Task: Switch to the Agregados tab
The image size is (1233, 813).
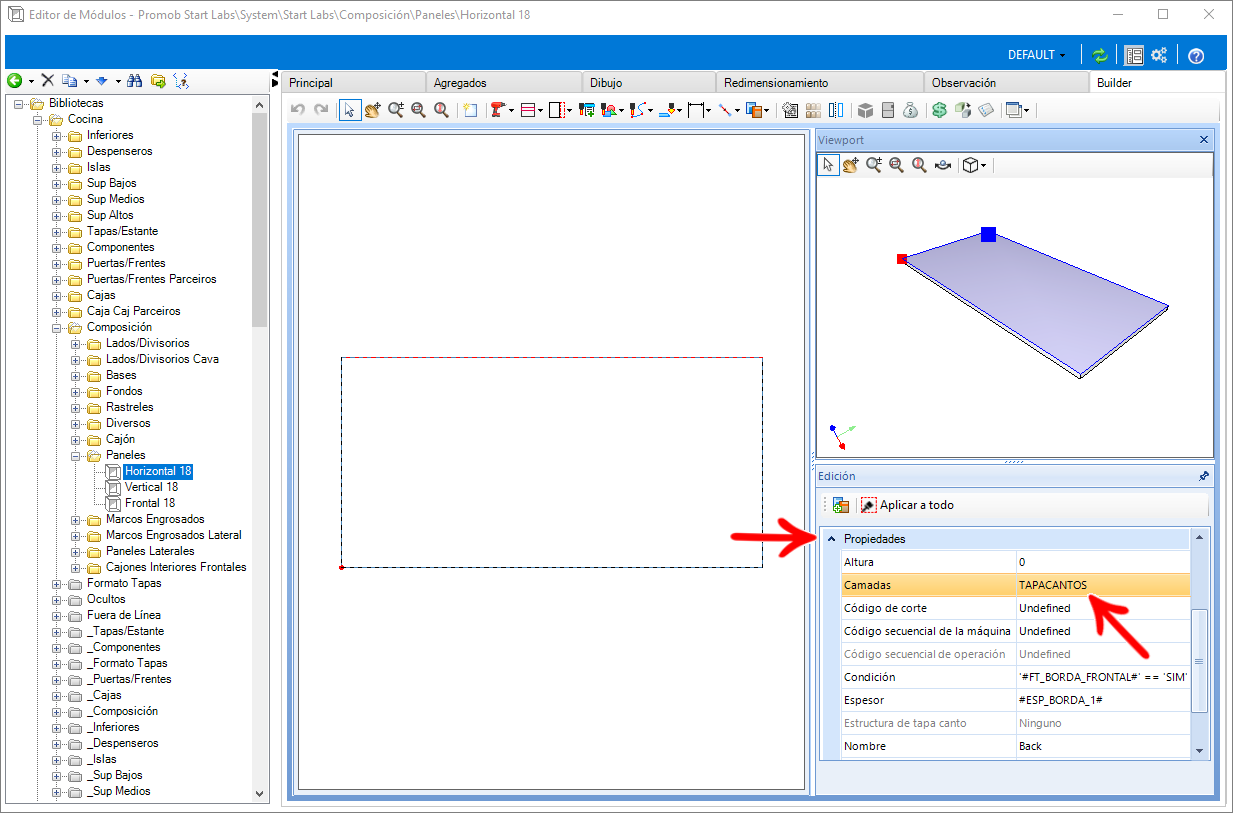Action: click(503, 83)
